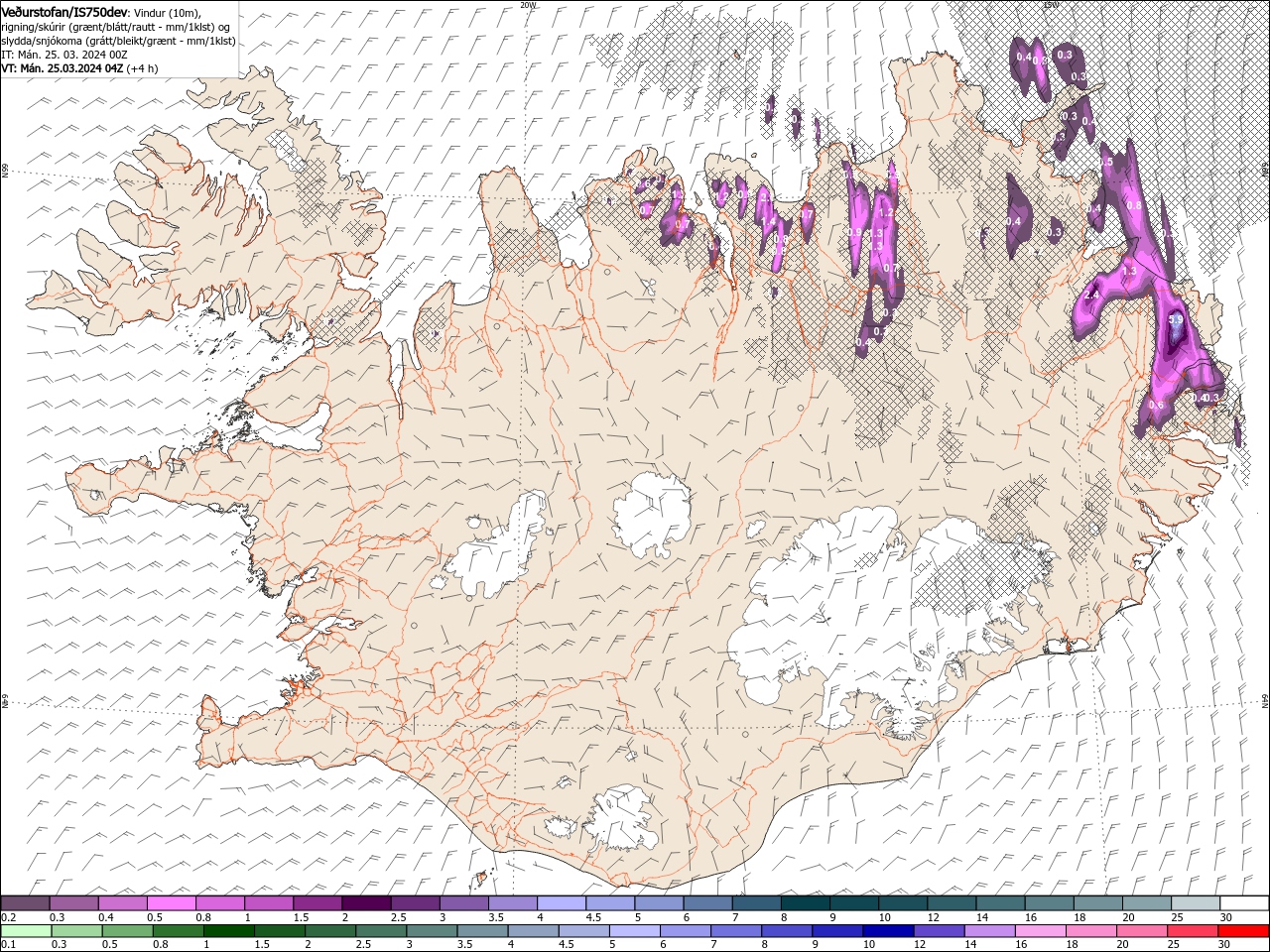Click the 15W longitude label at the top

pos(1050,5)
